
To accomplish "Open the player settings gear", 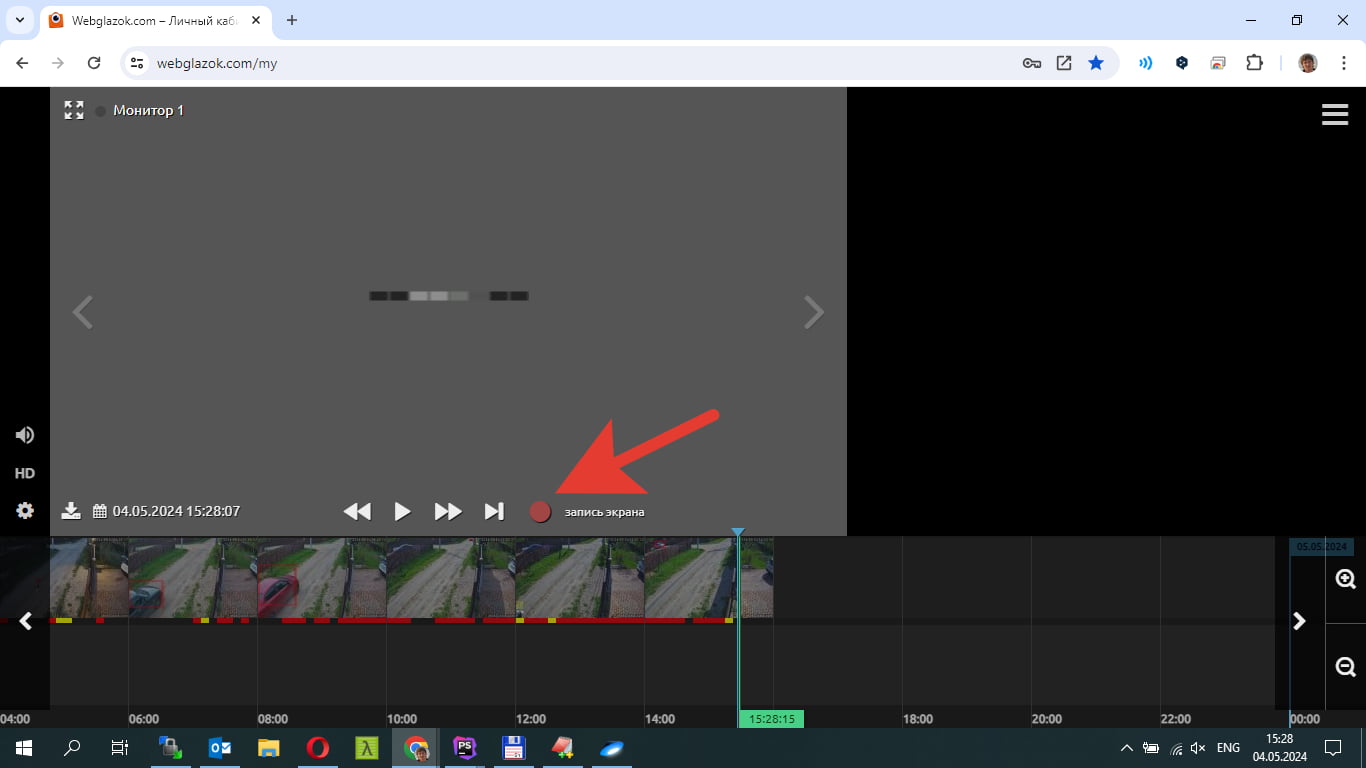I will pos(25,511).
